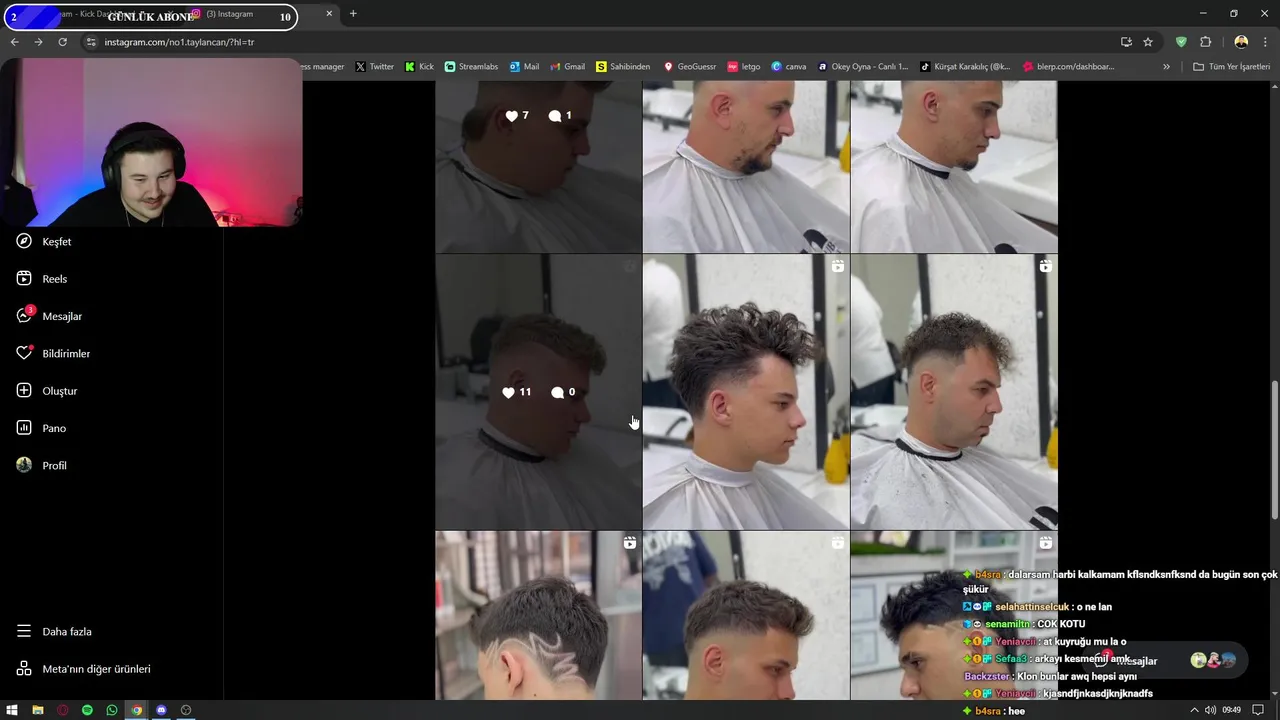
Task: Open the canva bookmark
Action: tap(789, 67)
